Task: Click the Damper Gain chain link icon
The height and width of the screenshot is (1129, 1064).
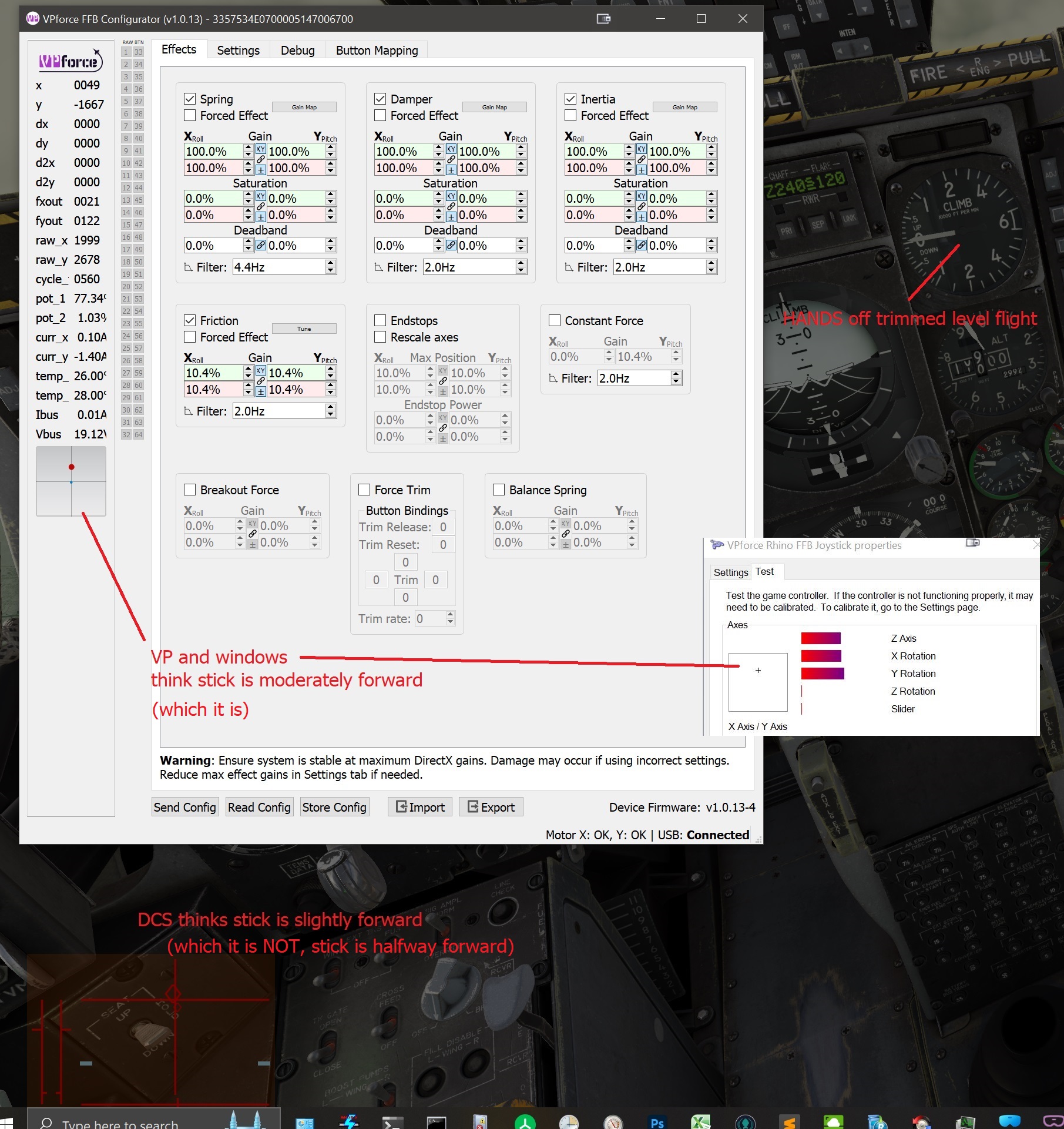Action: coord(451,159)
